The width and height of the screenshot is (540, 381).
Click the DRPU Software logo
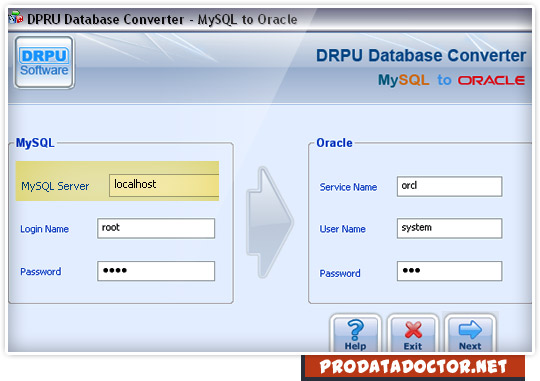pos(44,63)
